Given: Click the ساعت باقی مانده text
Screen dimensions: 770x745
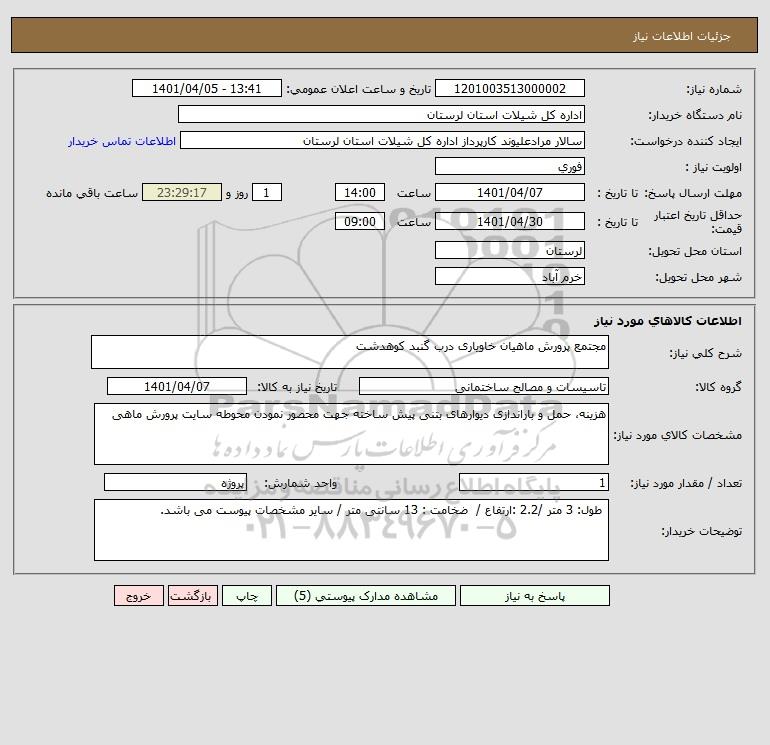Looking at the screenshot, I should tap(92, 193).
